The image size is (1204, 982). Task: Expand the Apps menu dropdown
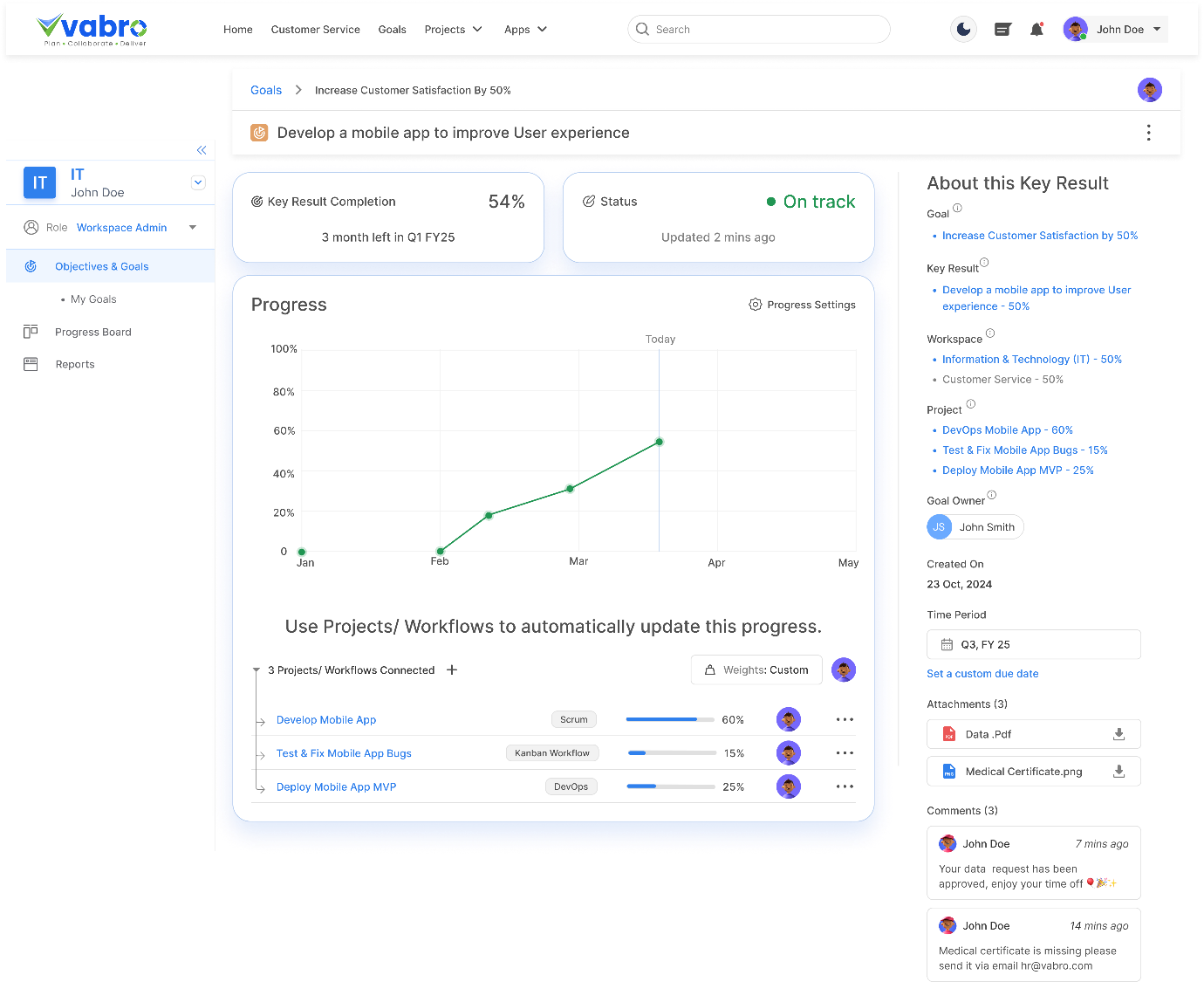(x=525, y=30)
